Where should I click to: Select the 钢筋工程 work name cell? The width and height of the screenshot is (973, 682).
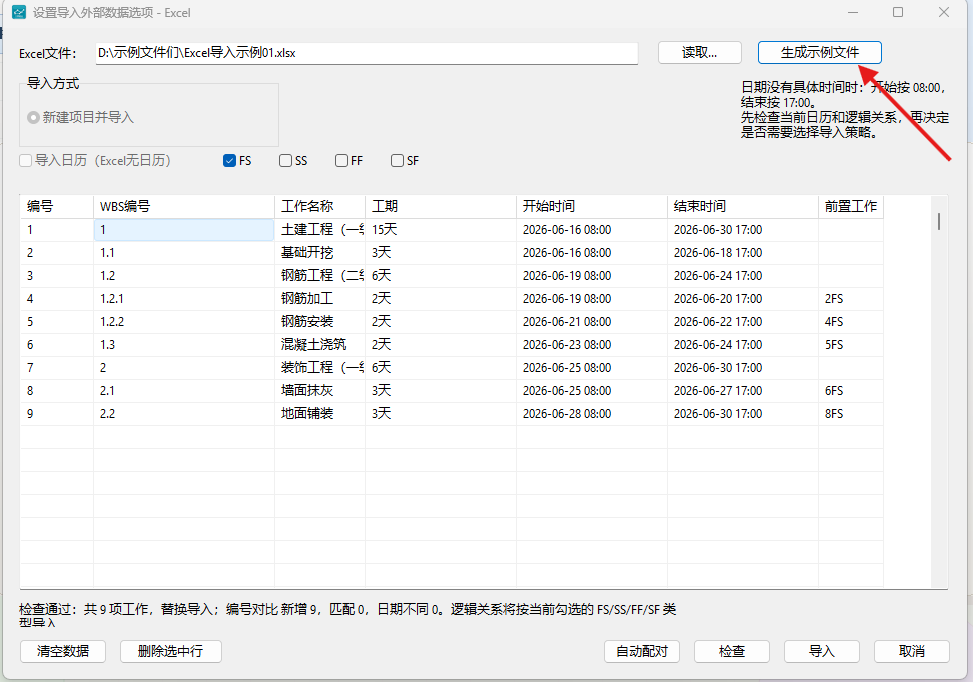[x=320, y=276]
